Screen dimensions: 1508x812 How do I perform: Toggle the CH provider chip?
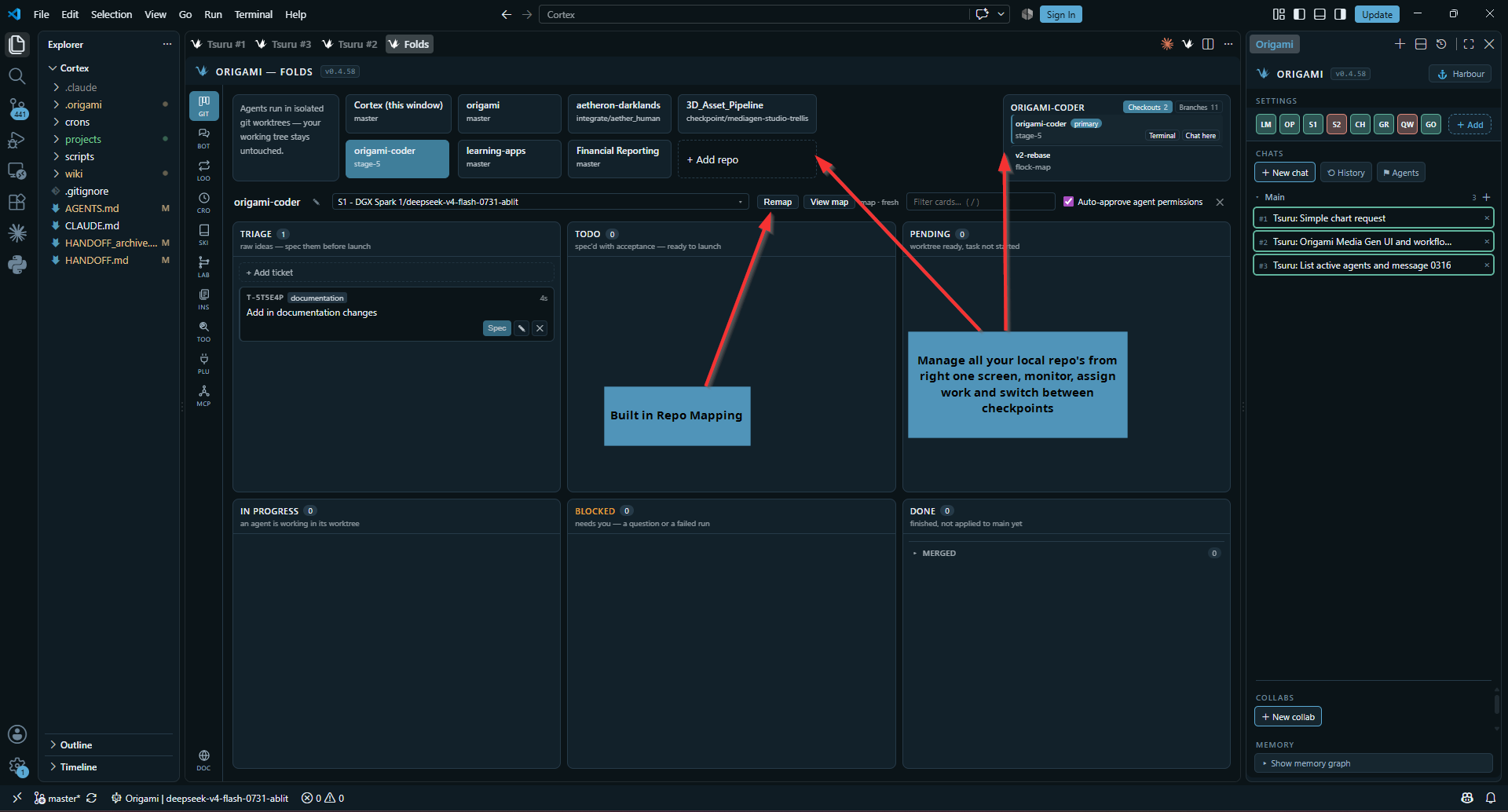[x=1360, y=124]
